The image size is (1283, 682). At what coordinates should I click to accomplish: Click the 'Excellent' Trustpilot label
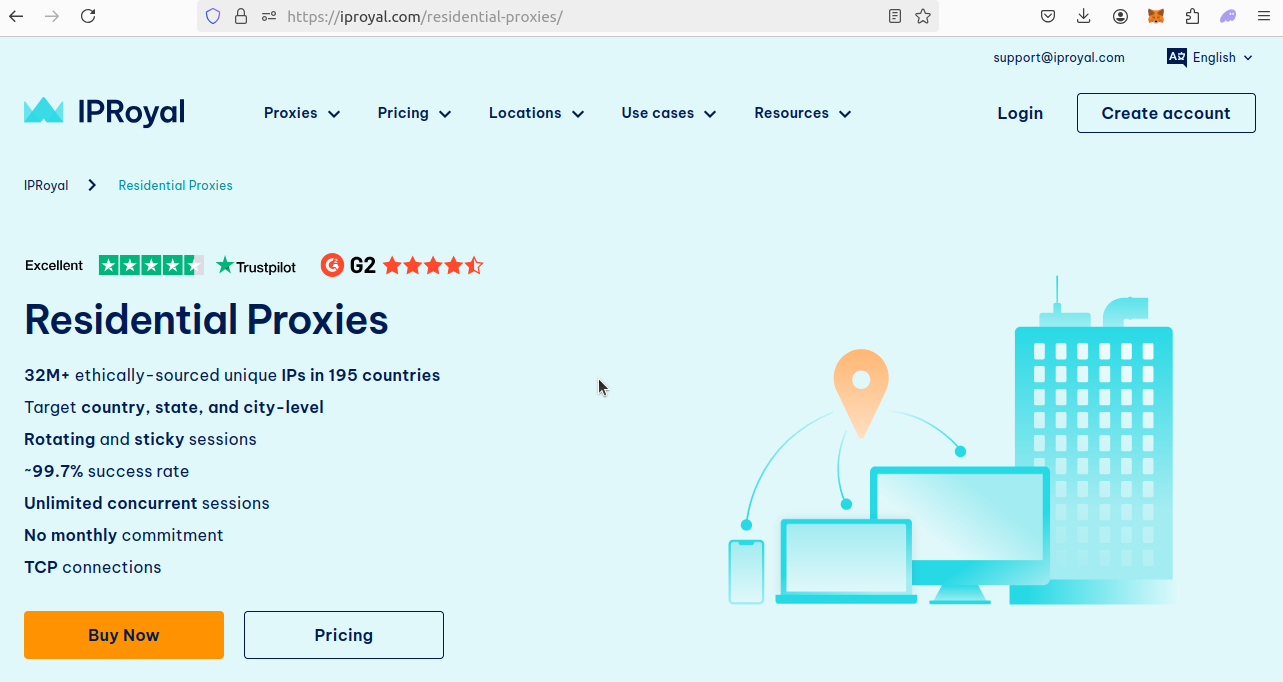[x=54, y=265]
